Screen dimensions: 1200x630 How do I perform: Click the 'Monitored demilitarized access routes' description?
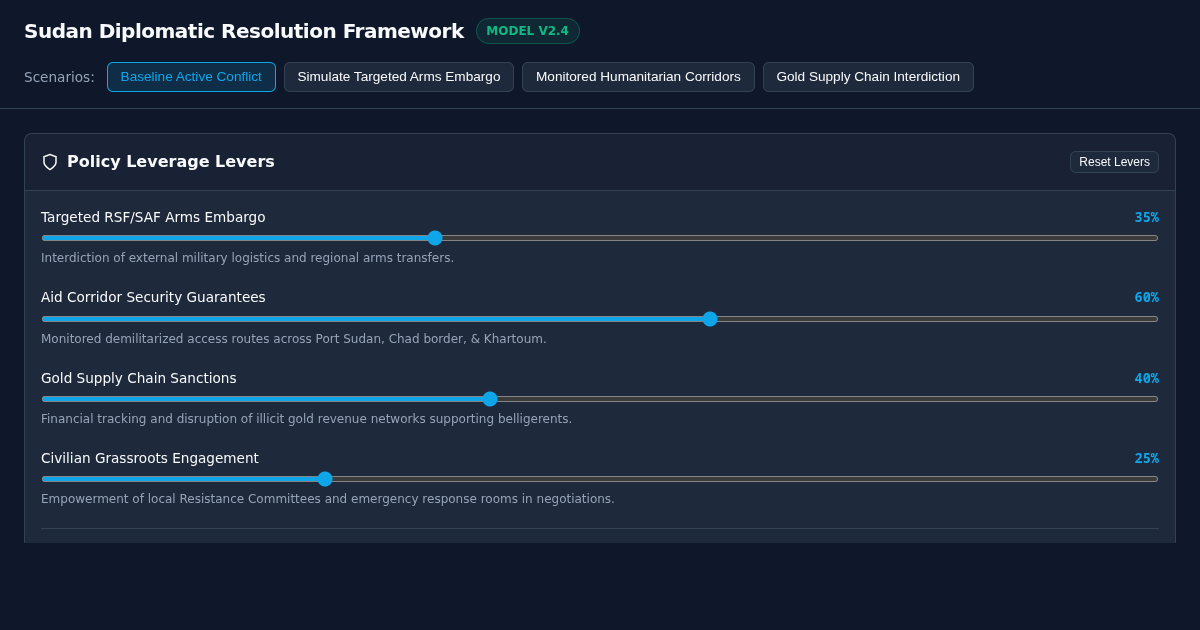click(294, 339)
